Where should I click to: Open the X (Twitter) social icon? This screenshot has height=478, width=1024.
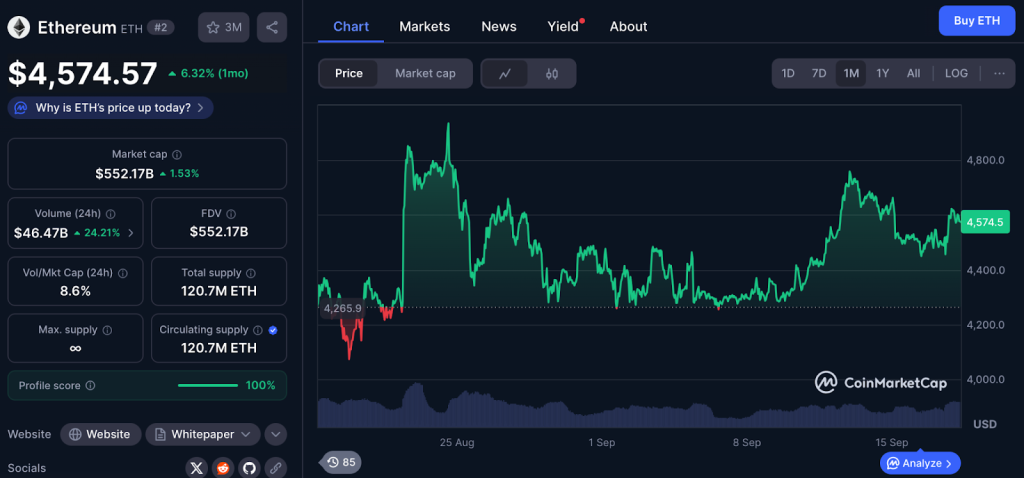point(197,467)
